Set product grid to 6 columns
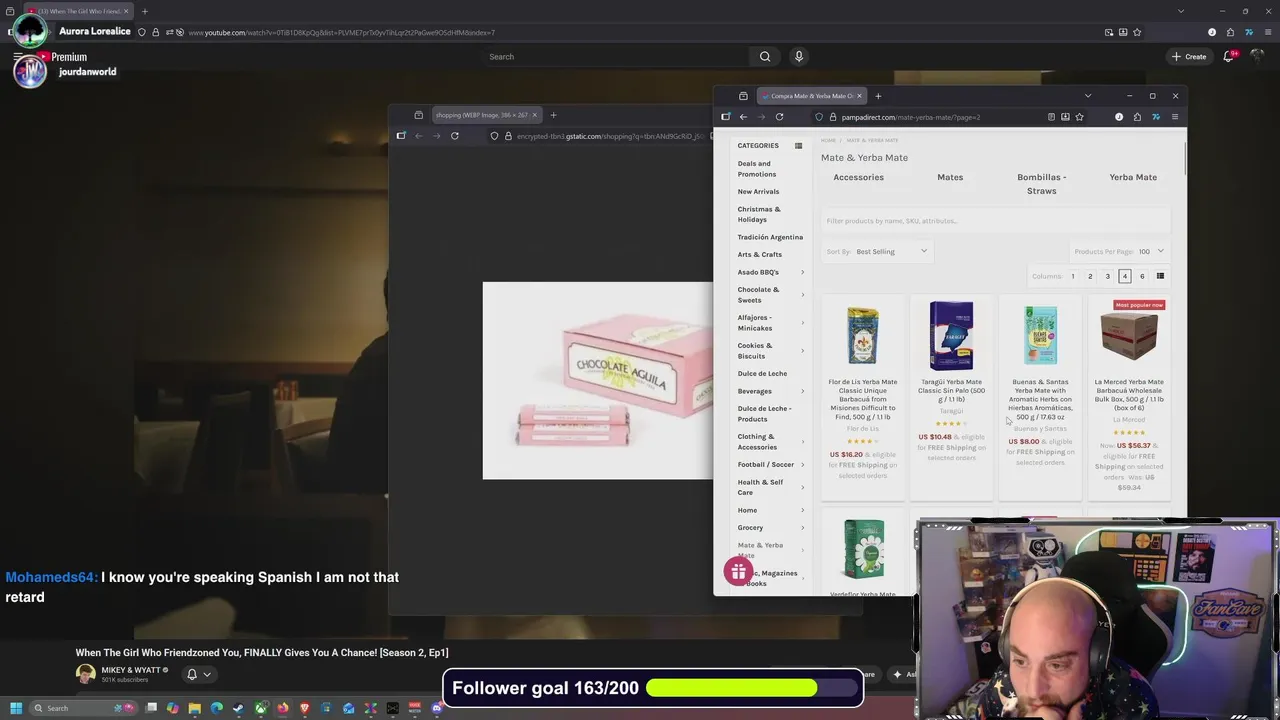 pyautogui.click(x=1142, y=276)
